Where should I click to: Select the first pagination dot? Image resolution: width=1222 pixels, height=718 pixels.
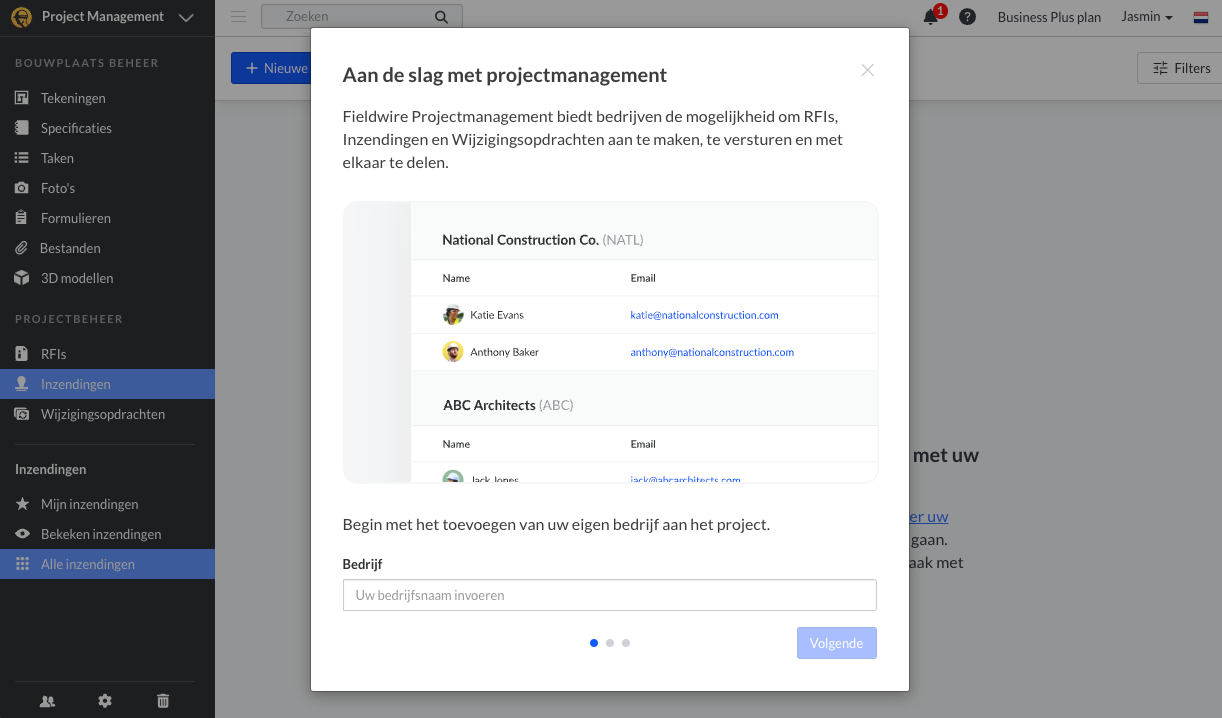coord(594,643)
